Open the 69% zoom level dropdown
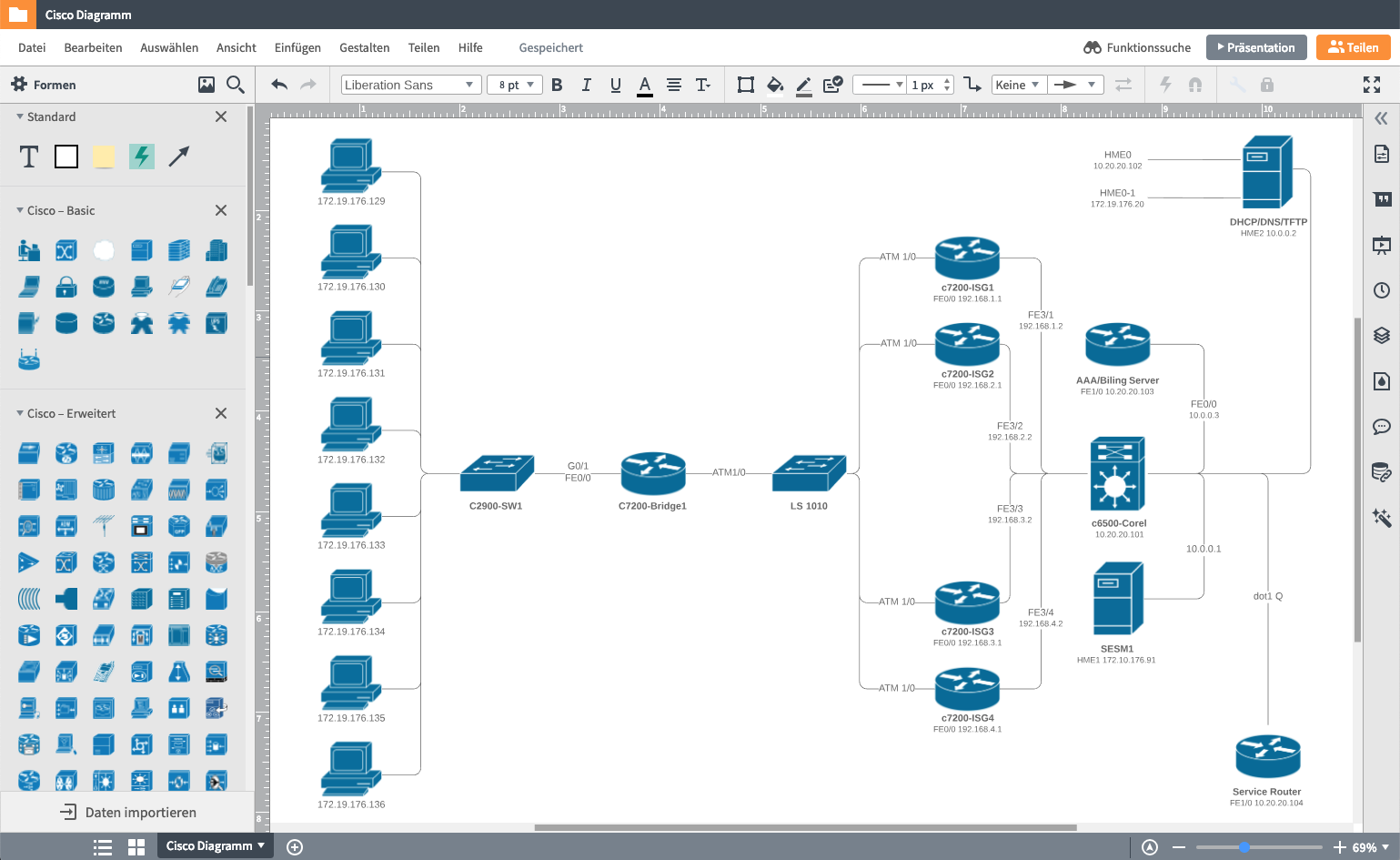This screenshot has height=860, width=1400. click(x=1371, y=847)
